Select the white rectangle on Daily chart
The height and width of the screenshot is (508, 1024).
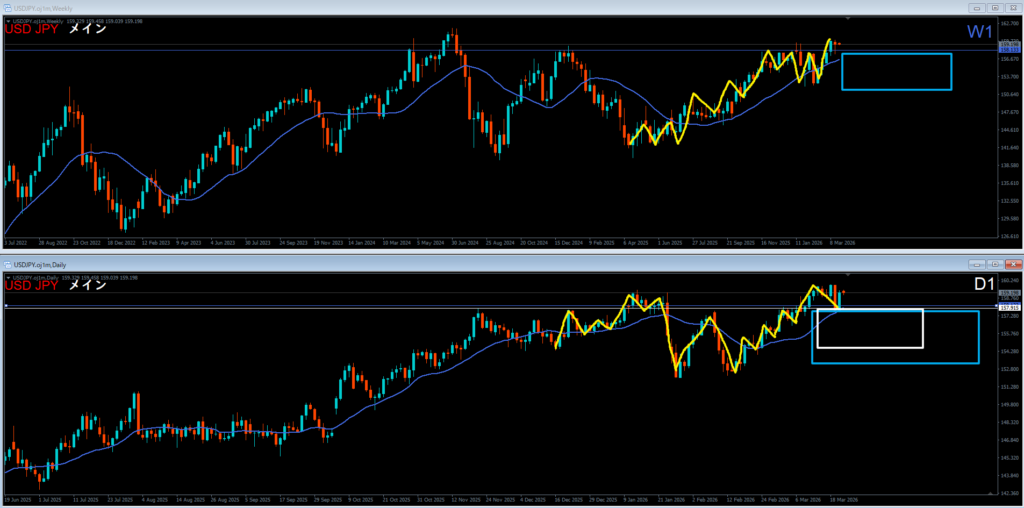click(869, 310)
